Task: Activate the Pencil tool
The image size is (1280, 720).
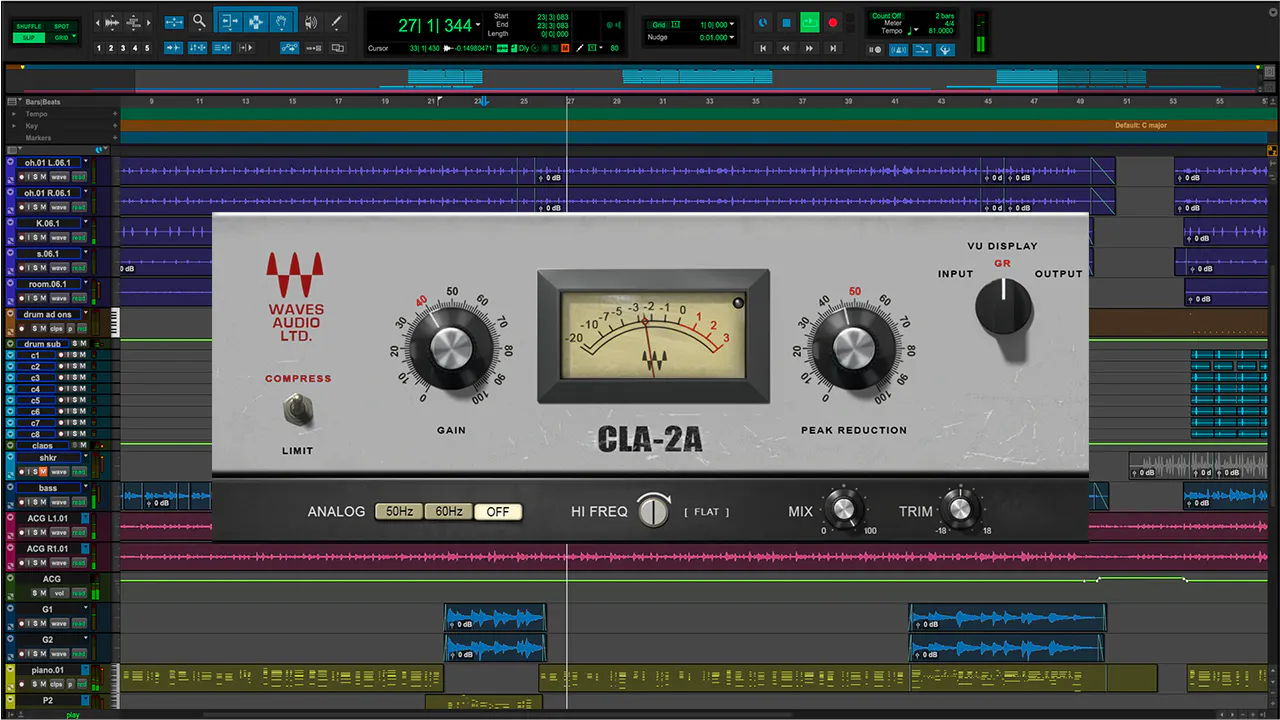Action: pyautogui.click(x=336, y=20)
